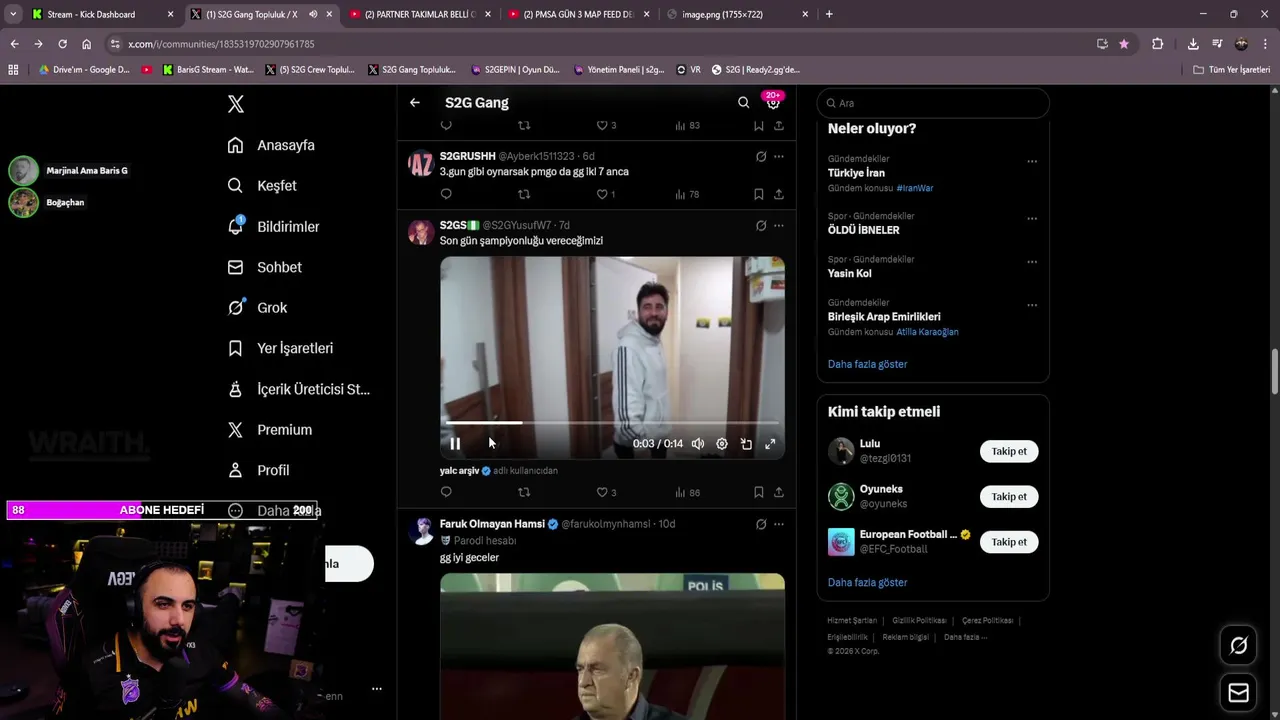Show more trends via Daha fazla göster

[x=868, y=364]
